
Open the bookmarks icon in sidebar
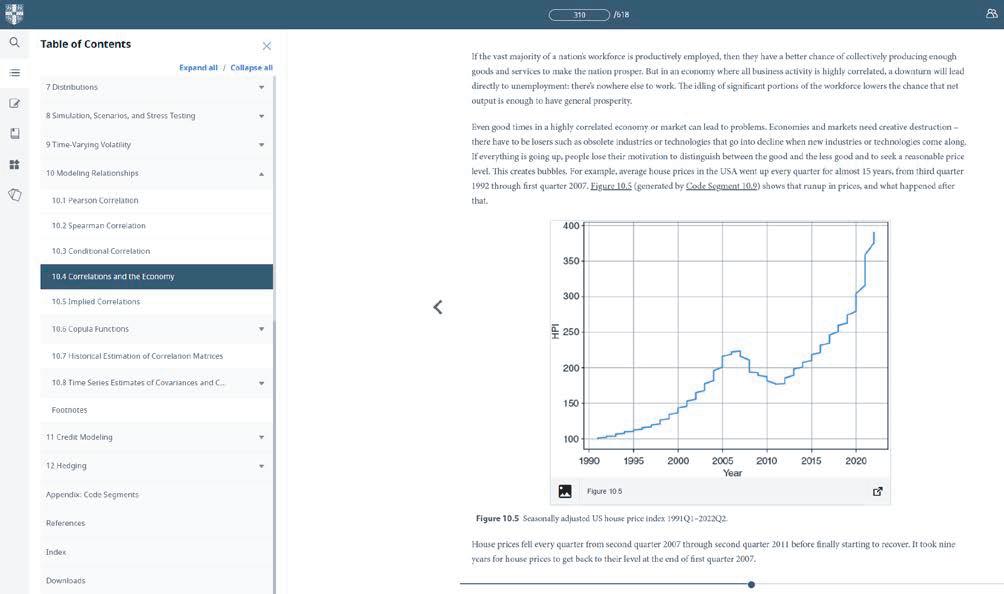coord(14,133)
